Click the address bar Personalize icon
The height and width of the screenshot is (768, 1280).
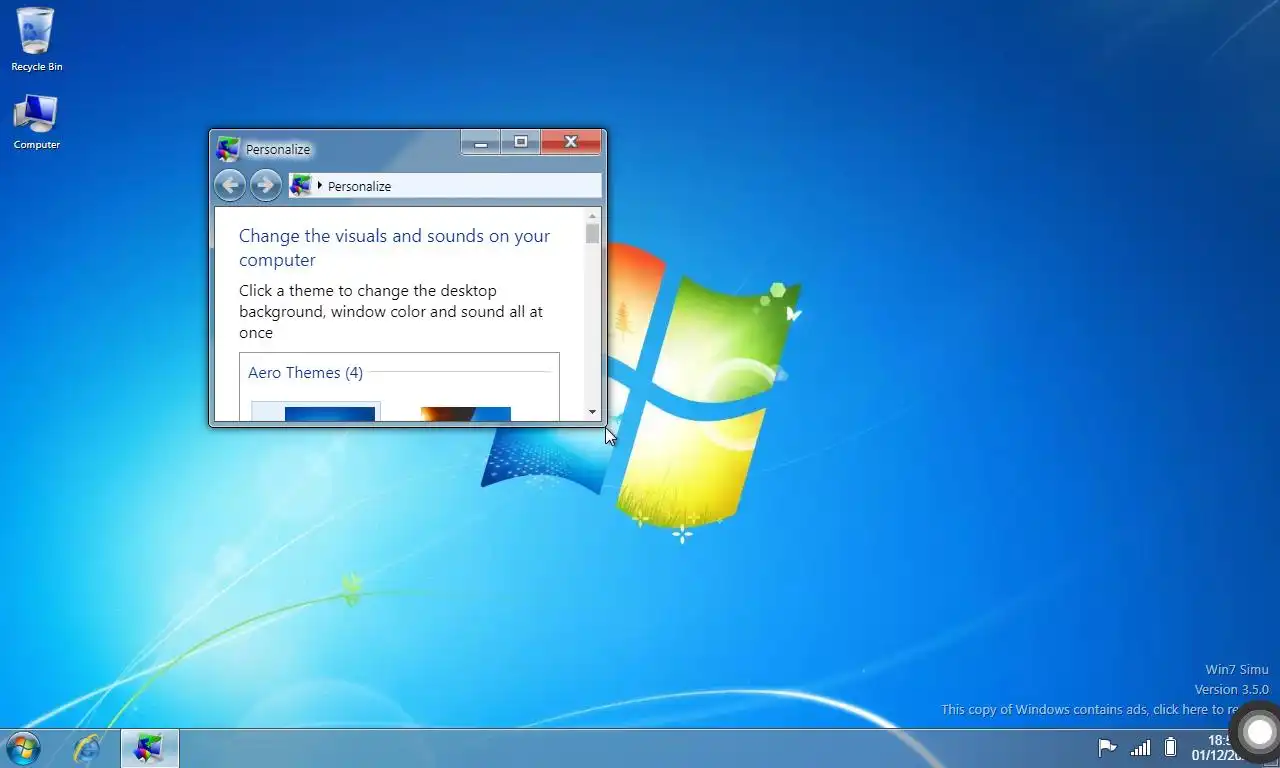click(x=300, y=185)
